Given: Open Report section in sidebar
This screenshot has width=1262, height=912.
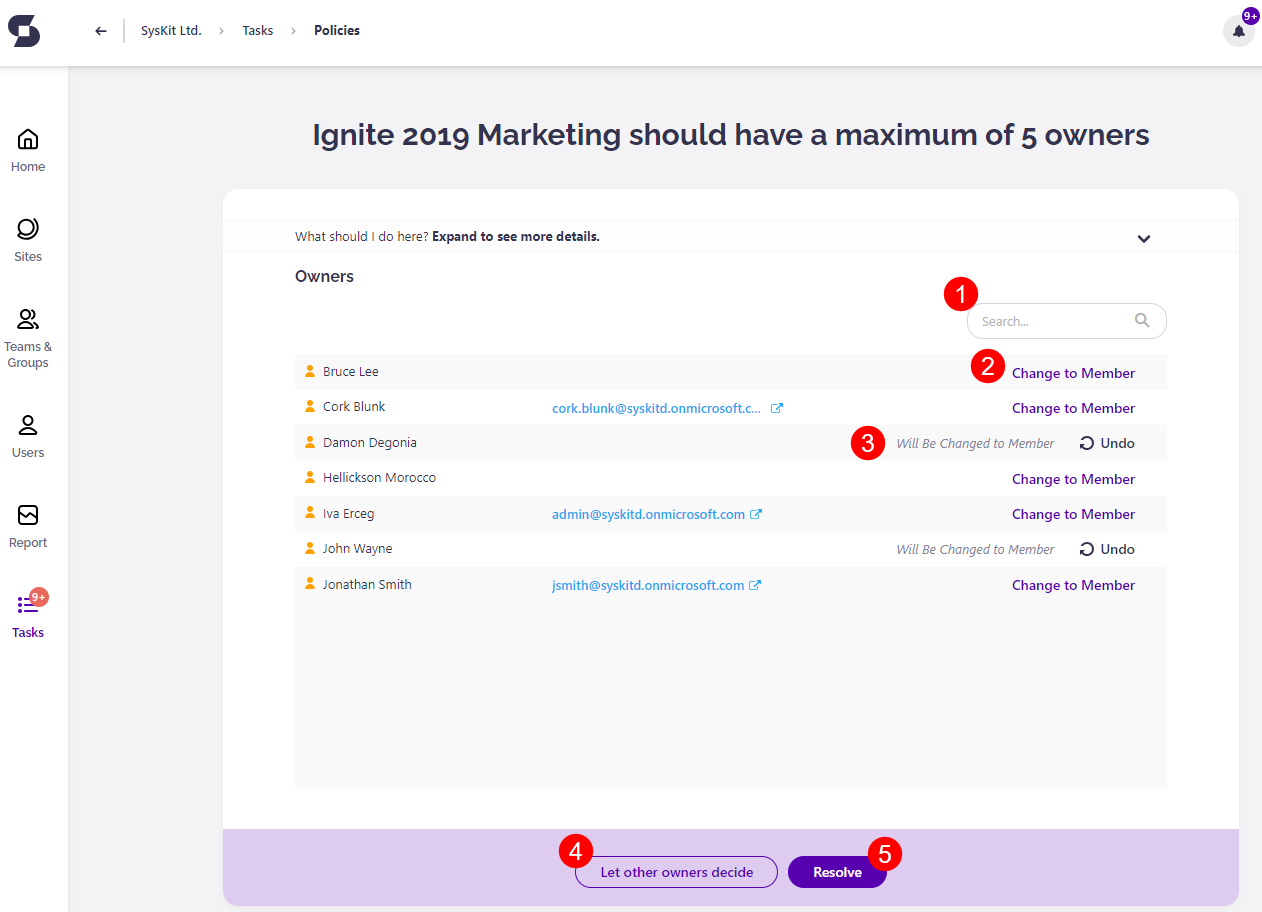Looking at the screenshot, I should 28,526.
